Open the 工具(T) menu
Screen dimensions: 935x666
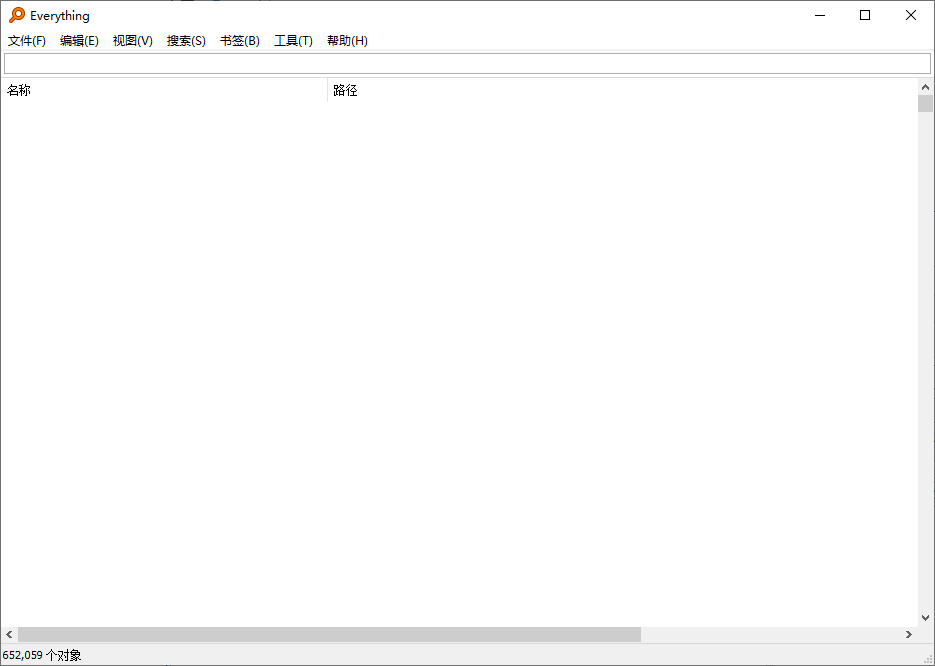[292, 40]
